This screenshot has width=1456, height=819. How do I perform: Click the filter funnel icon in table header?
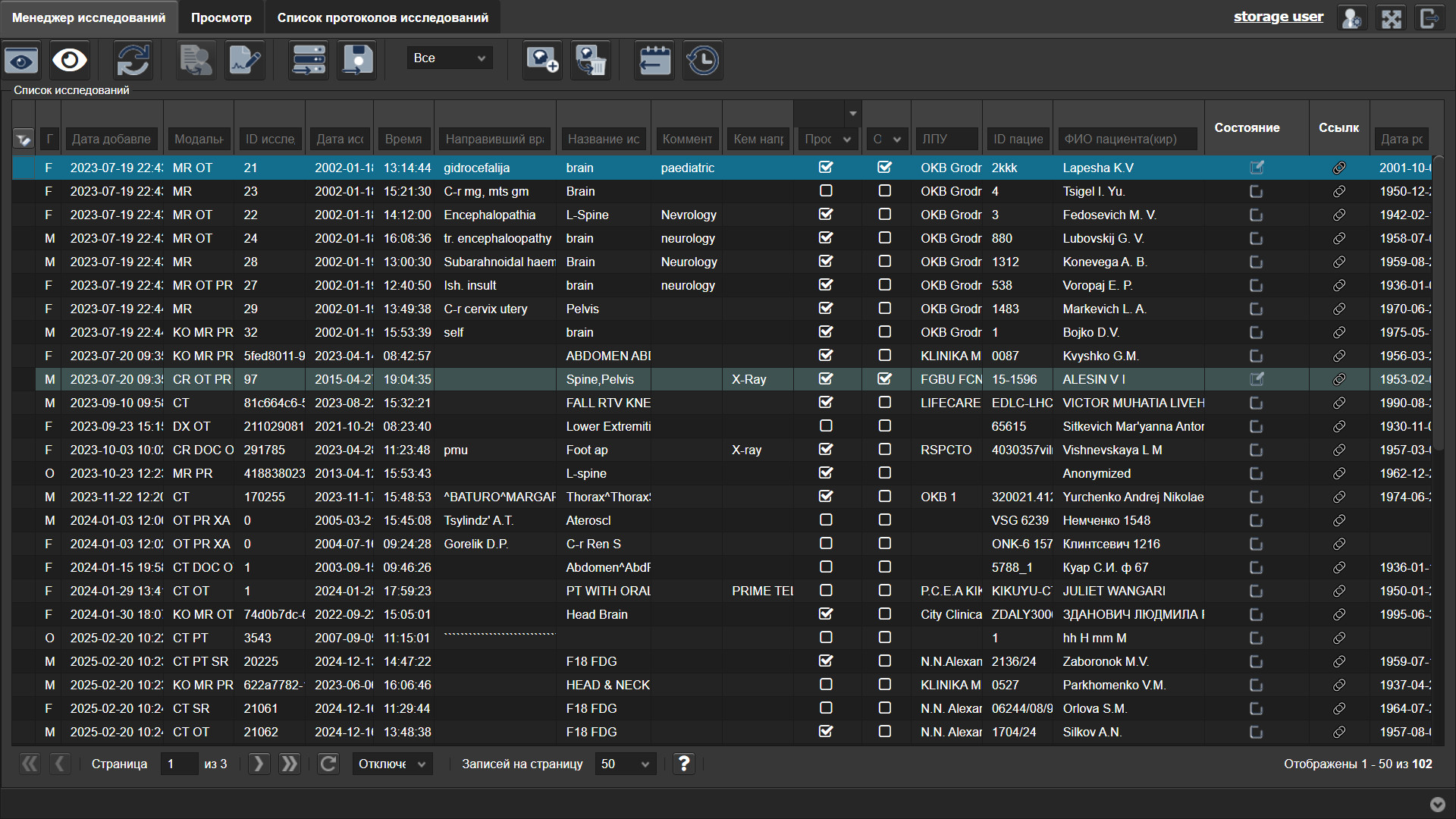(24, 140)
